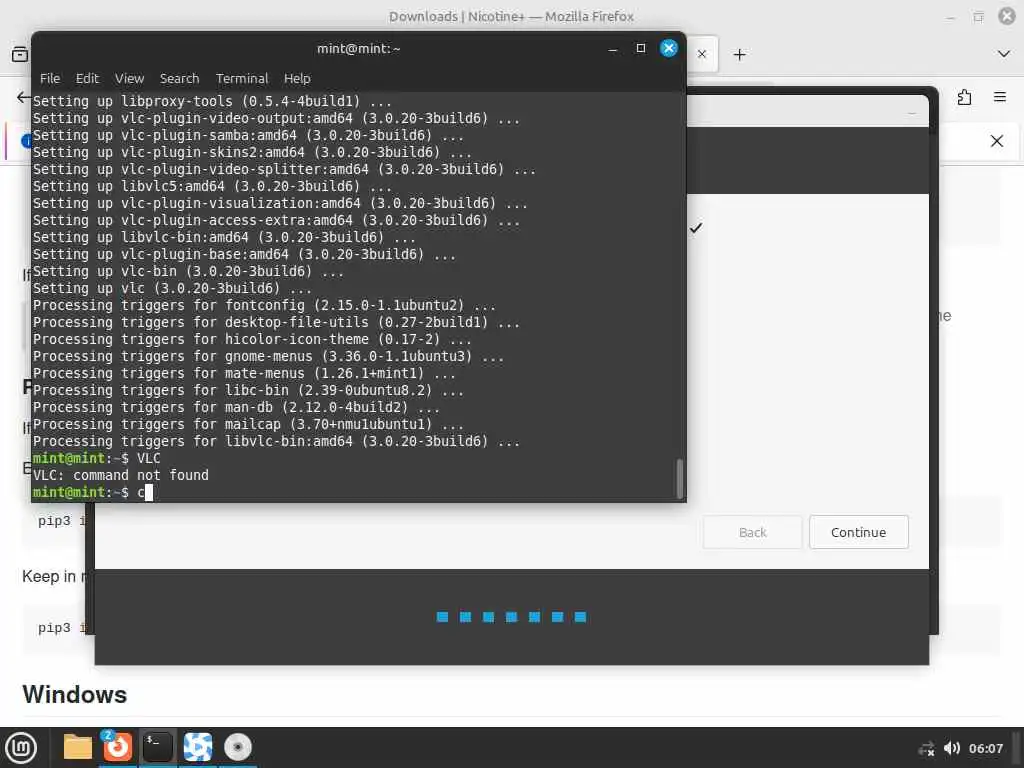Click the Firefox back arrow

(23, 97)
